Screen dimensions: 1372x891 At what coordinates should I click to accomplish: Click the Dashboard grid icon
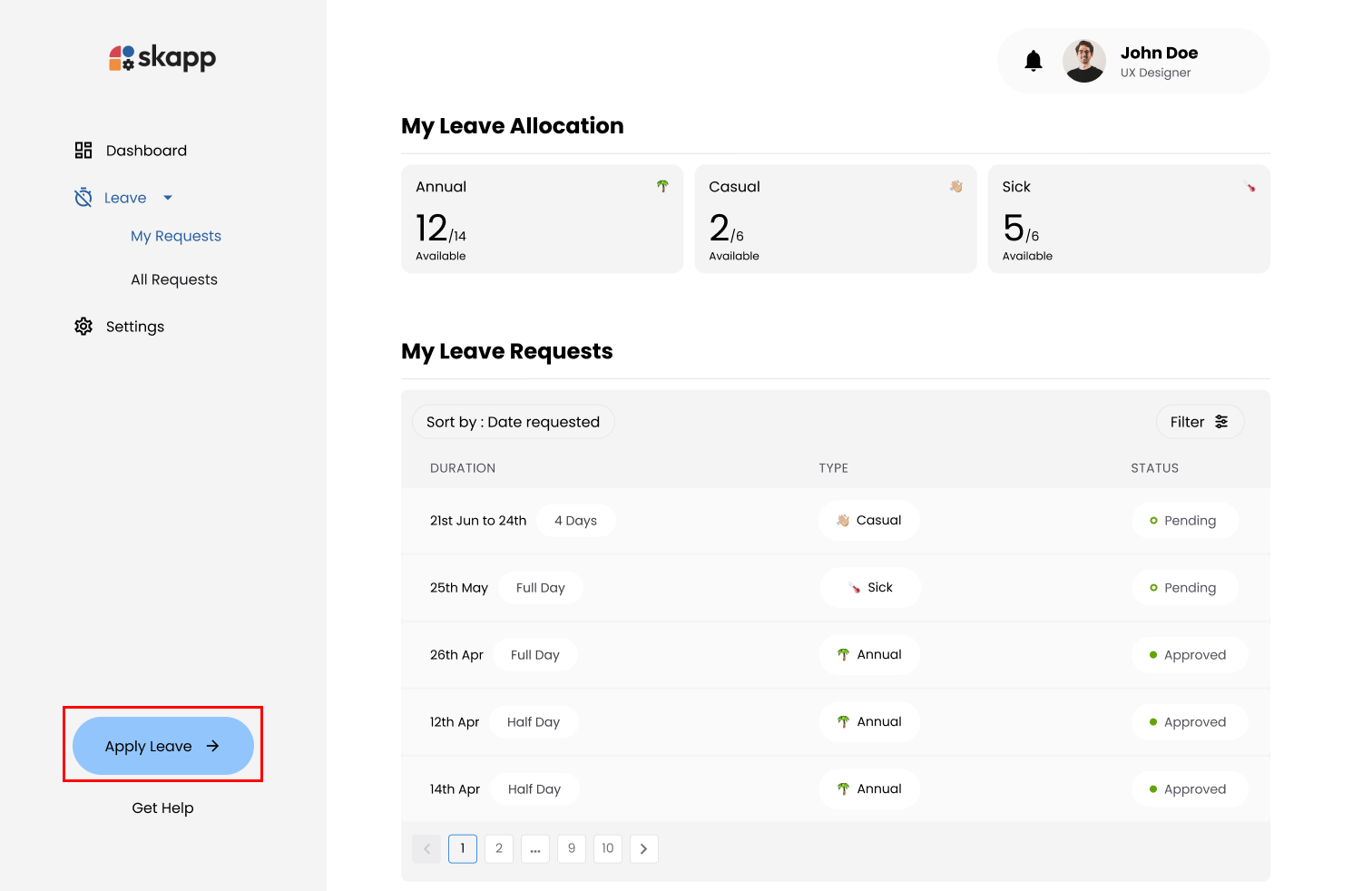(83, 151)
